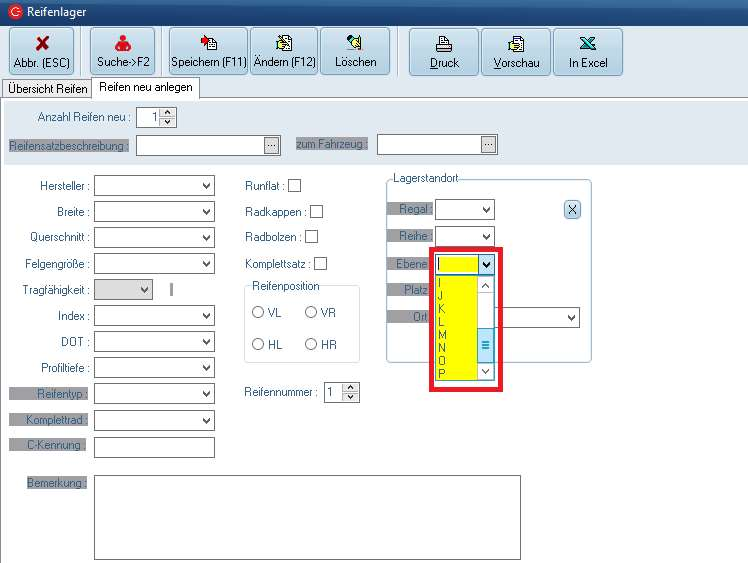Choose letter M in the Ebene list

(442, 334)
